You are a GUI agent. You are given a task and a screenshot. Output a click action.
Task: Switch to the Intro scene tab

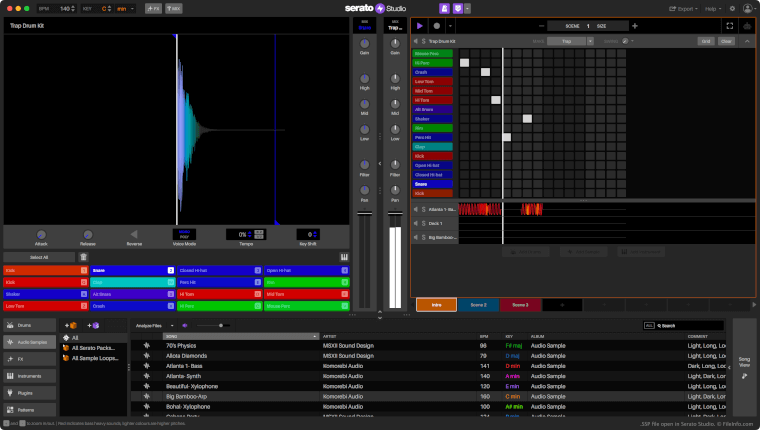click(x=436, y=304)
